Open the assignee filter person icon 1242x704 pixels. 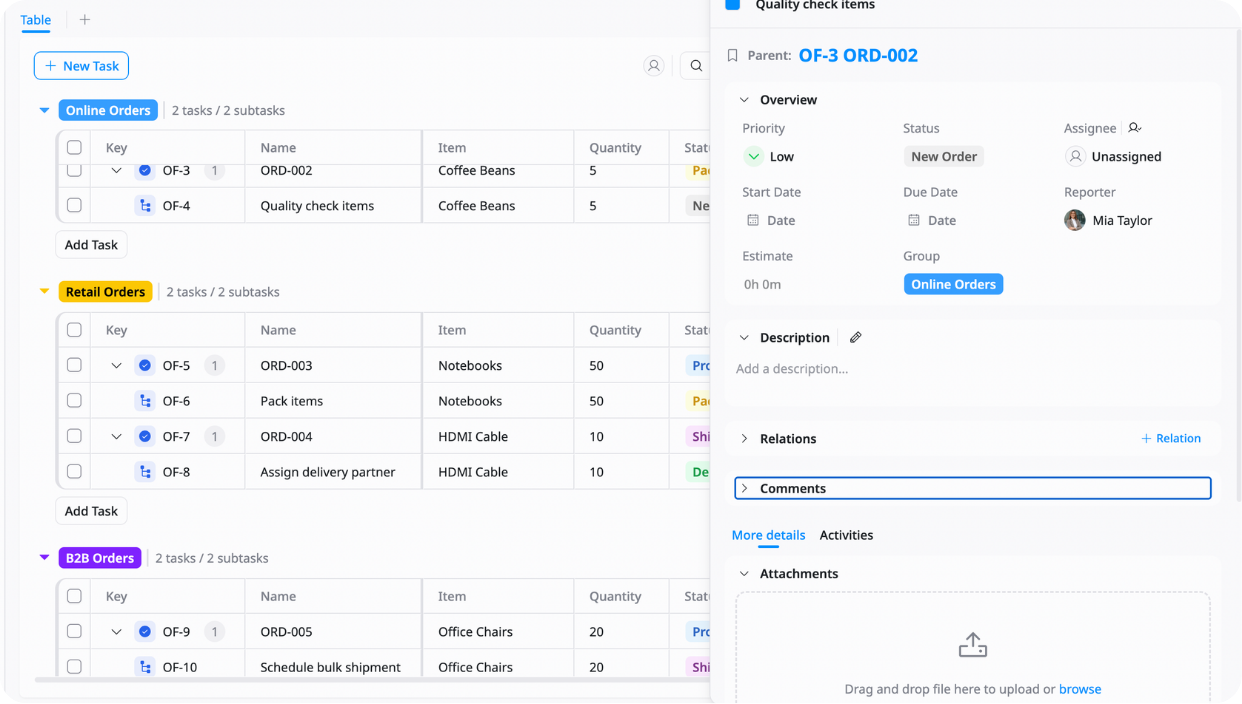tap(654, 66)
